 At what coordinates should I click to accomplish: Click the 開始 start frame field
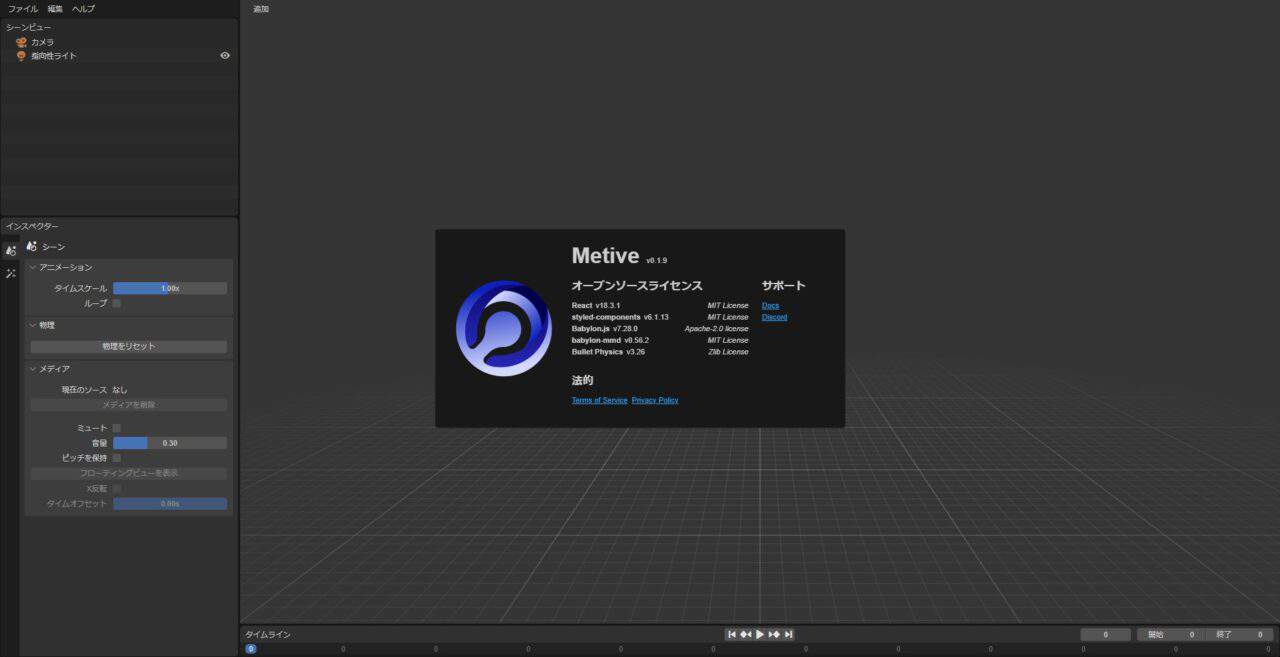click(x=1171, y=634)
